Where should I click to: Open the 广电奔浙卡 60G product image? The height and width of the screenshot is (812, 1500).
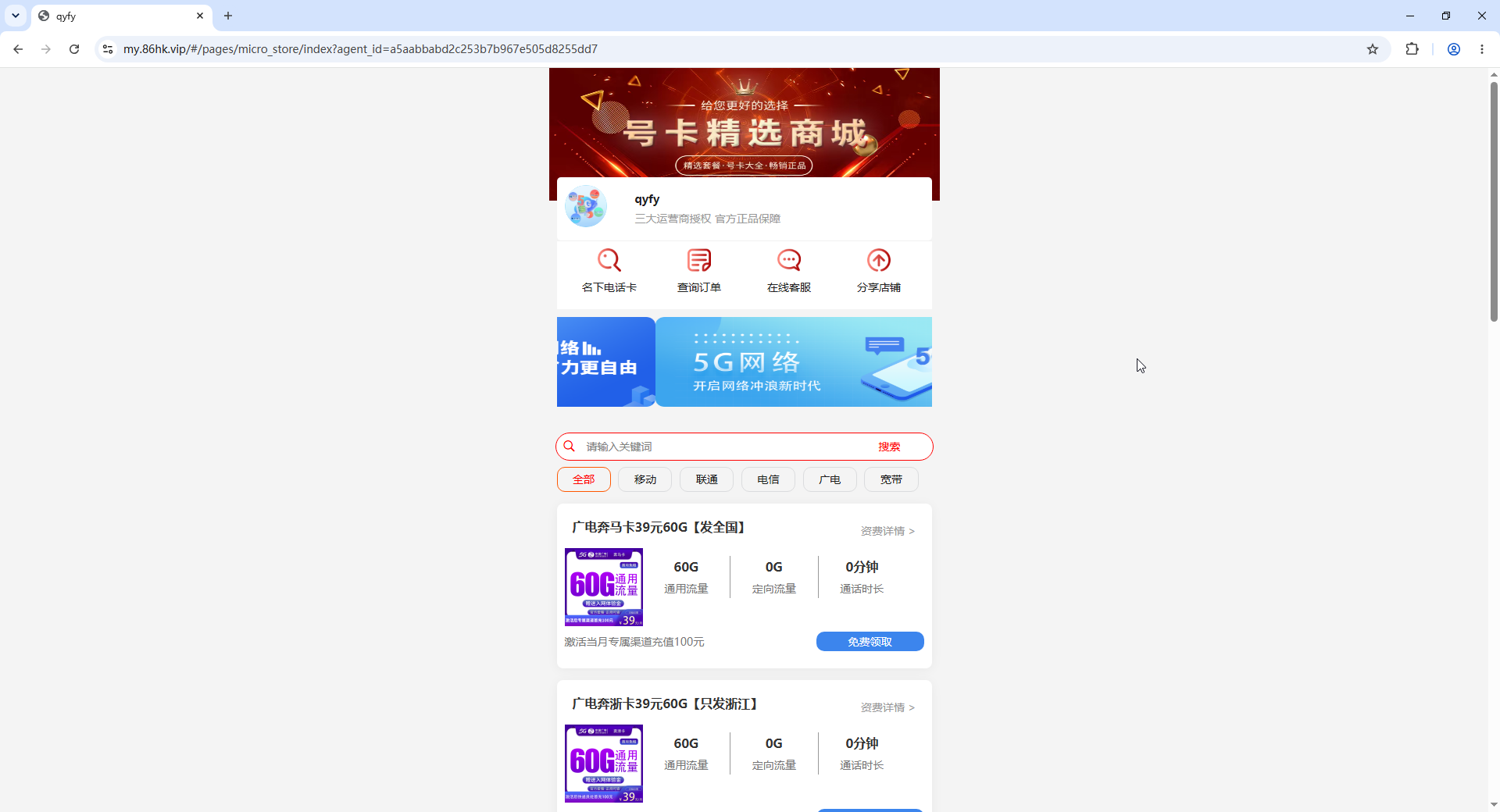point(604,764)
